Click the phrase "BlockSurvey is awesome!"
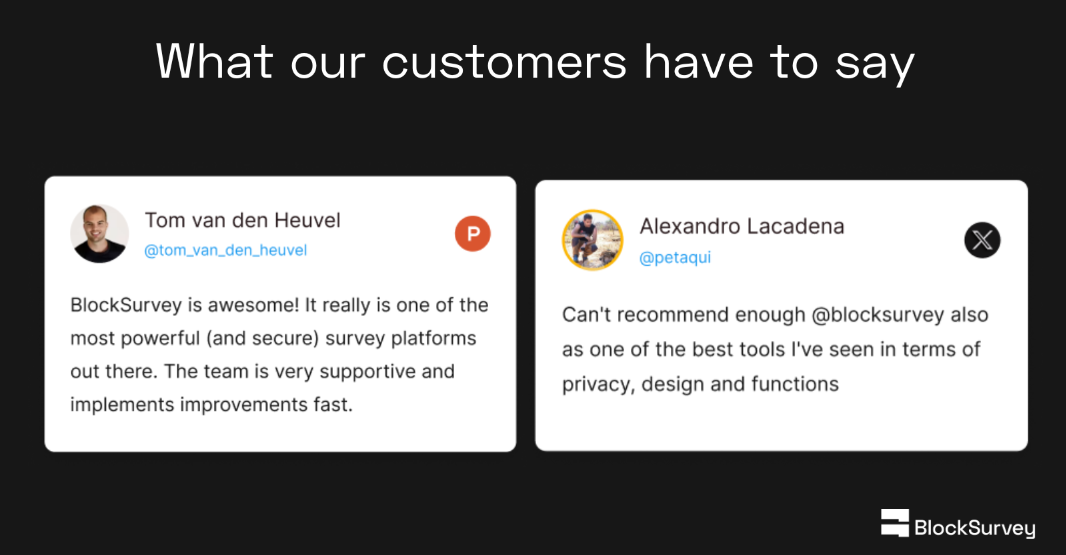 184,305
